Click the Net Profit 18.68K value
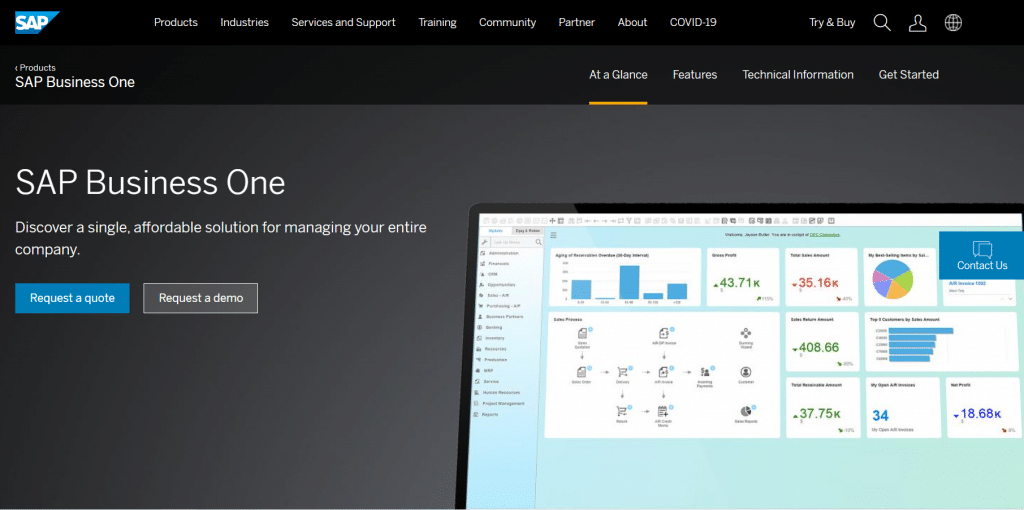1024x510 pixels. [x=982, y=413]
